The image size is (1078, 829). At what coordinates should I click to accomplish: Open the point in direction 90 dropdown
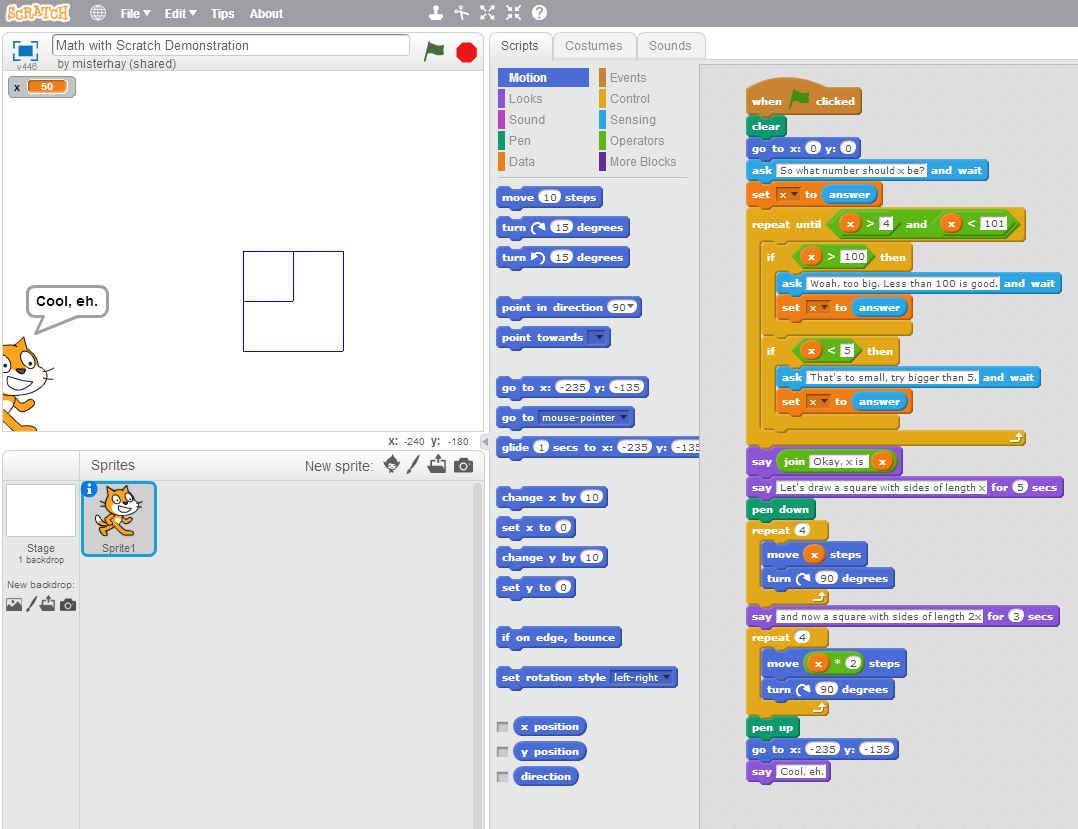tap(630, 307)
